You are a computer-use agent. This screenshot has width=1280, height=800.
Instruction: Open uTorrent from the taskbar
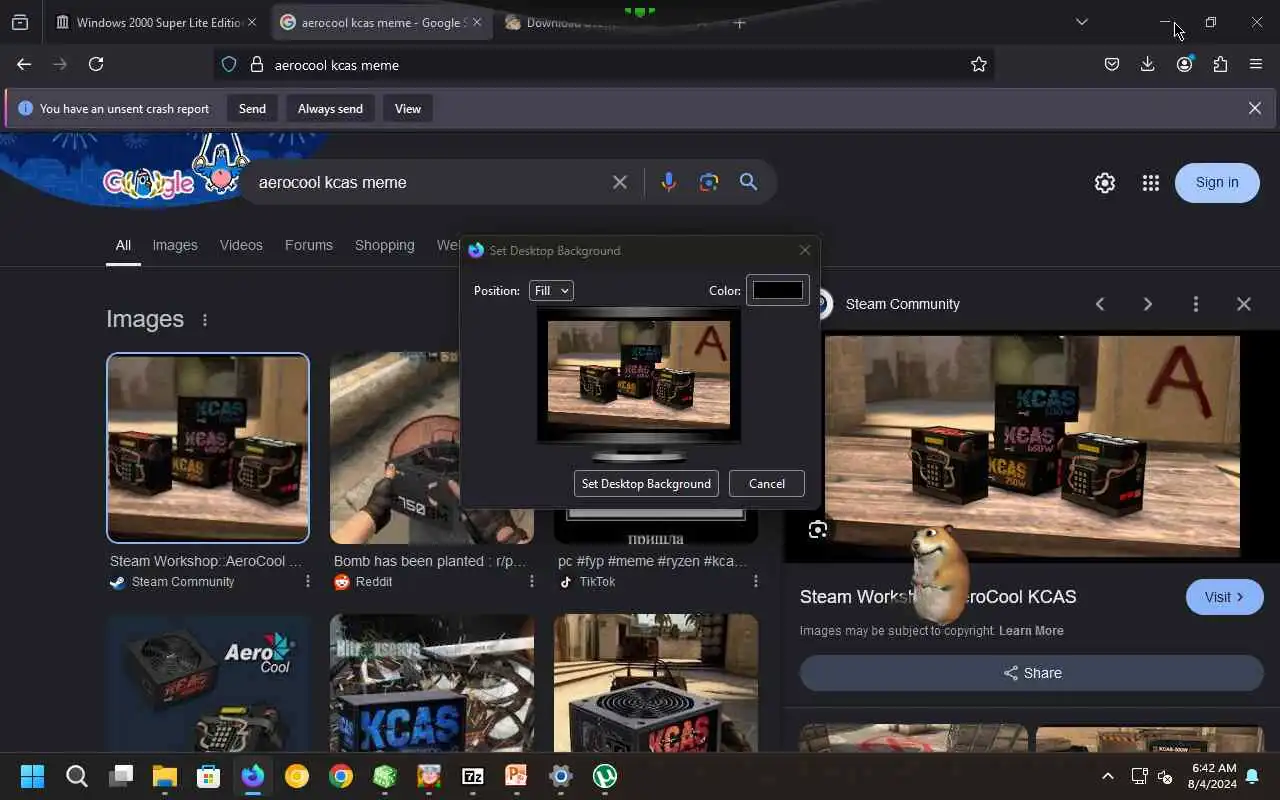[605, 776]
